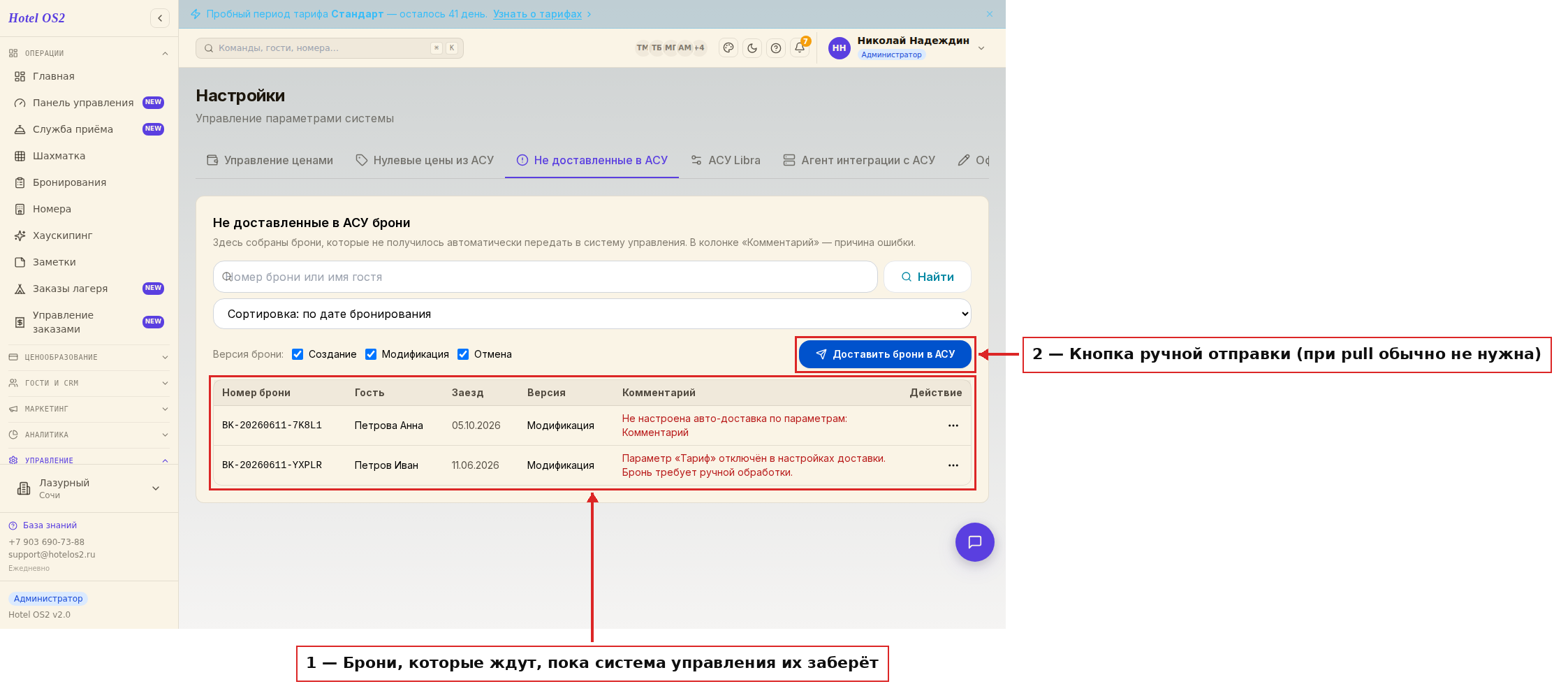Uncheck the Модификация checkbox
Image resolution: width=1568 pixels, height=698 pixels.
(x=371, y=354)
